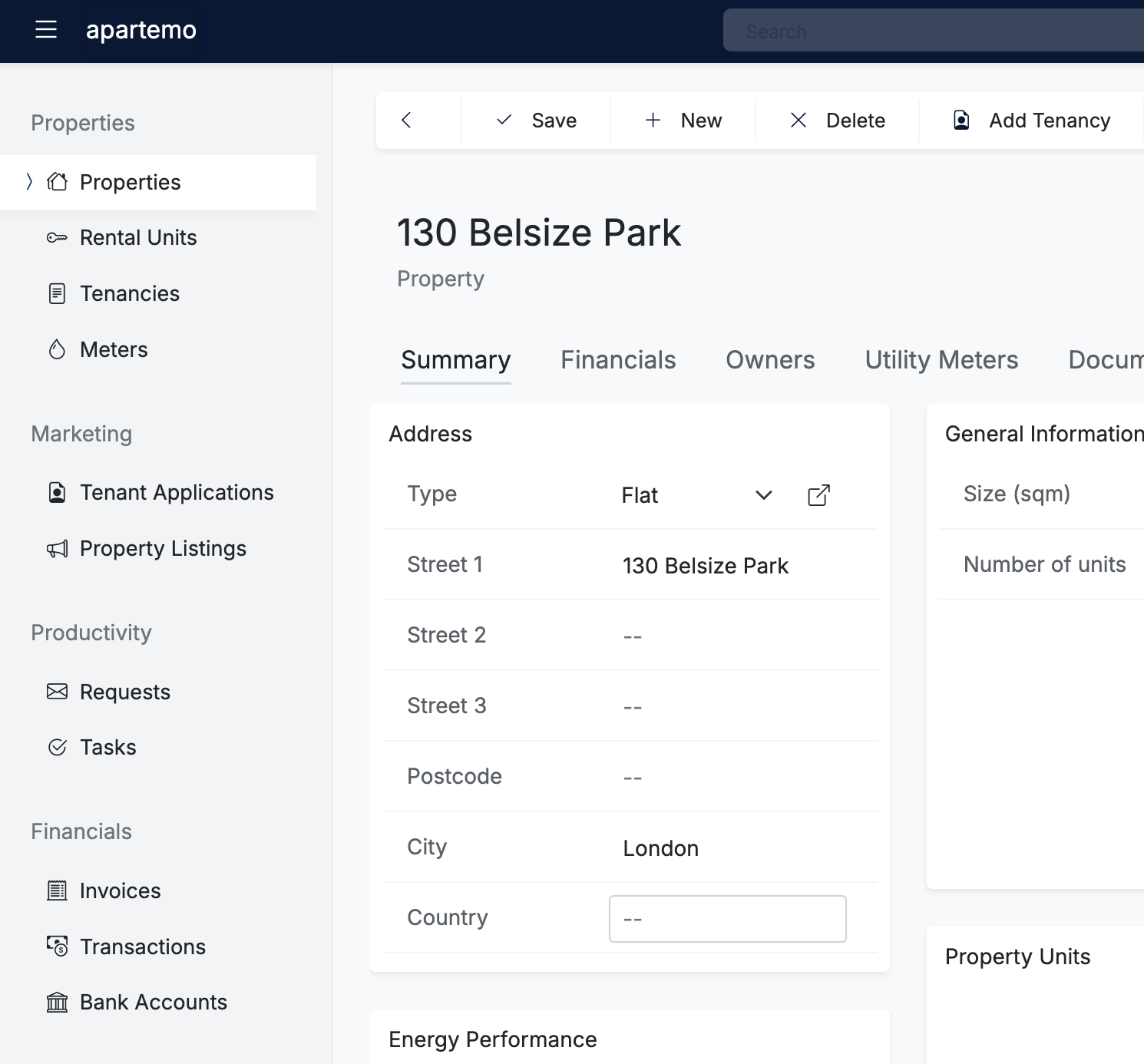Expand the Type dropdown arrow
Viewport: 1144px width, 1064px height.
click(x=764, y=495)
